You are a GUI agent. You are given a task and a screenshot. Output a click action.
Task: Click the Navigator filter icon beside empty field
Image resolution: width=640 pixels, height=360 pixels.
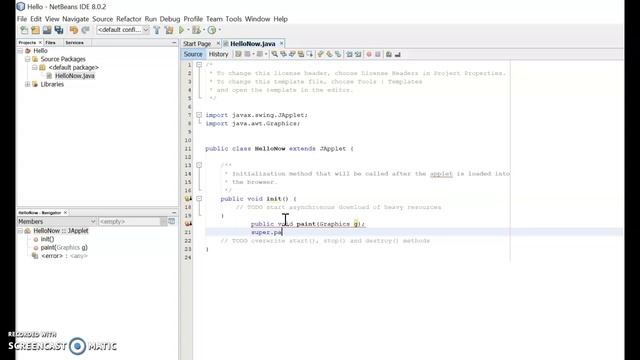coord(172,221)
